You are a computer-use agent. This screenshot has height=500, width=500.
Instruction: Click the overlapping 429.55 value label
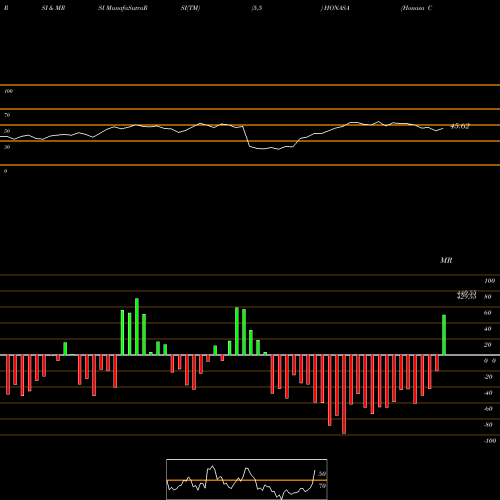(466, 297)
